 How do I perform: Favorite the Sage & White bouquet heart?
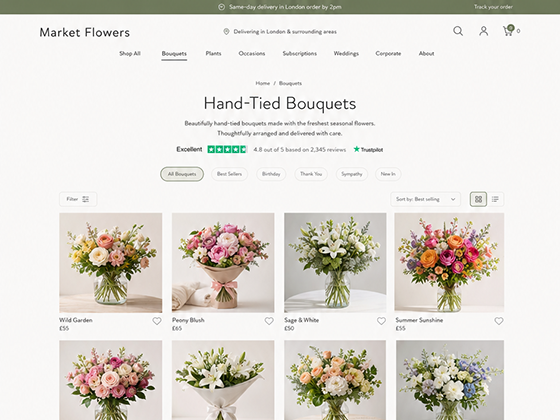[381, 321]
